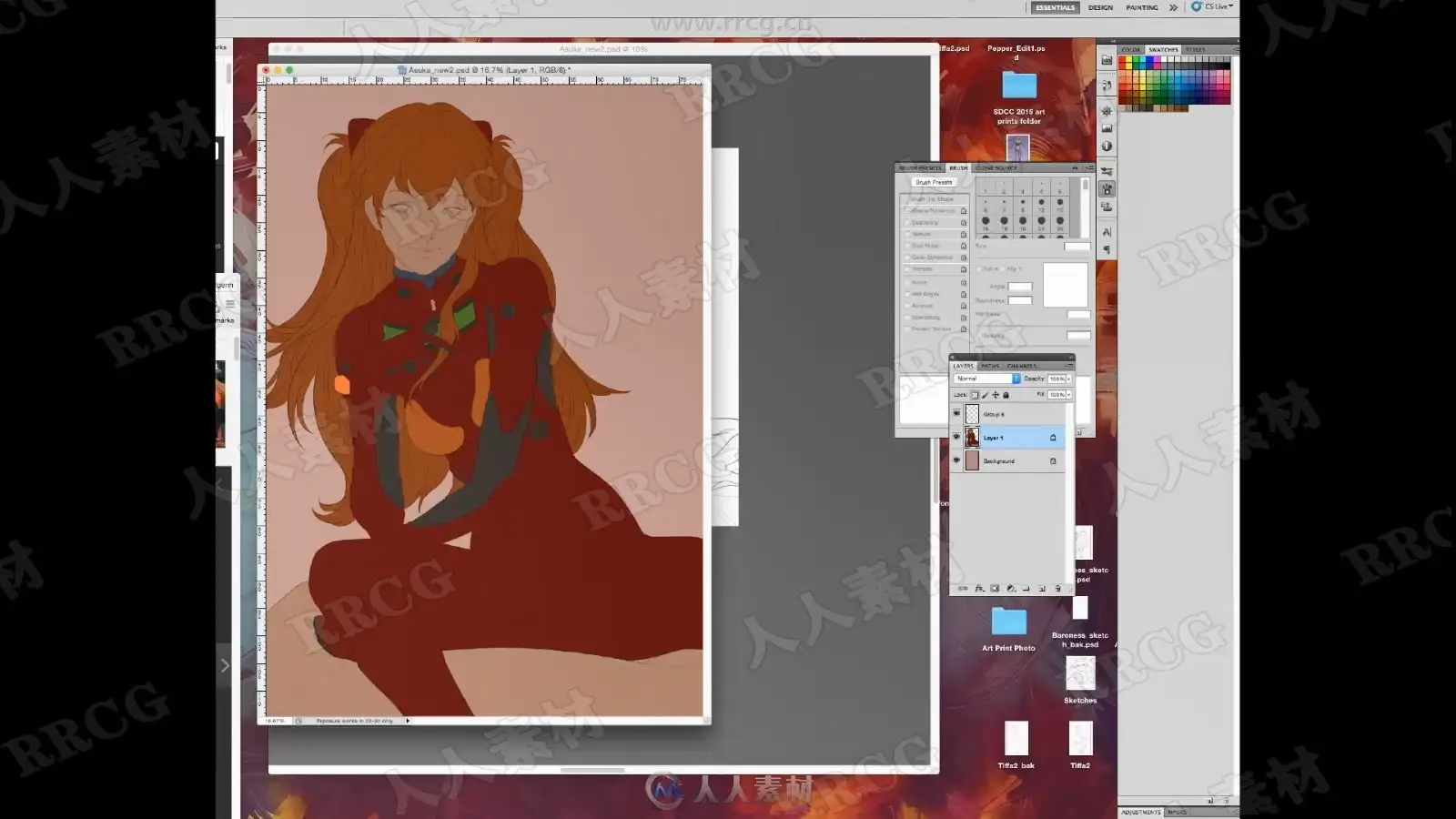The width and height of the screenshot is (1456, 819).
Task: Toggle lock image pixels brush icon
Action: coord(986,395)
